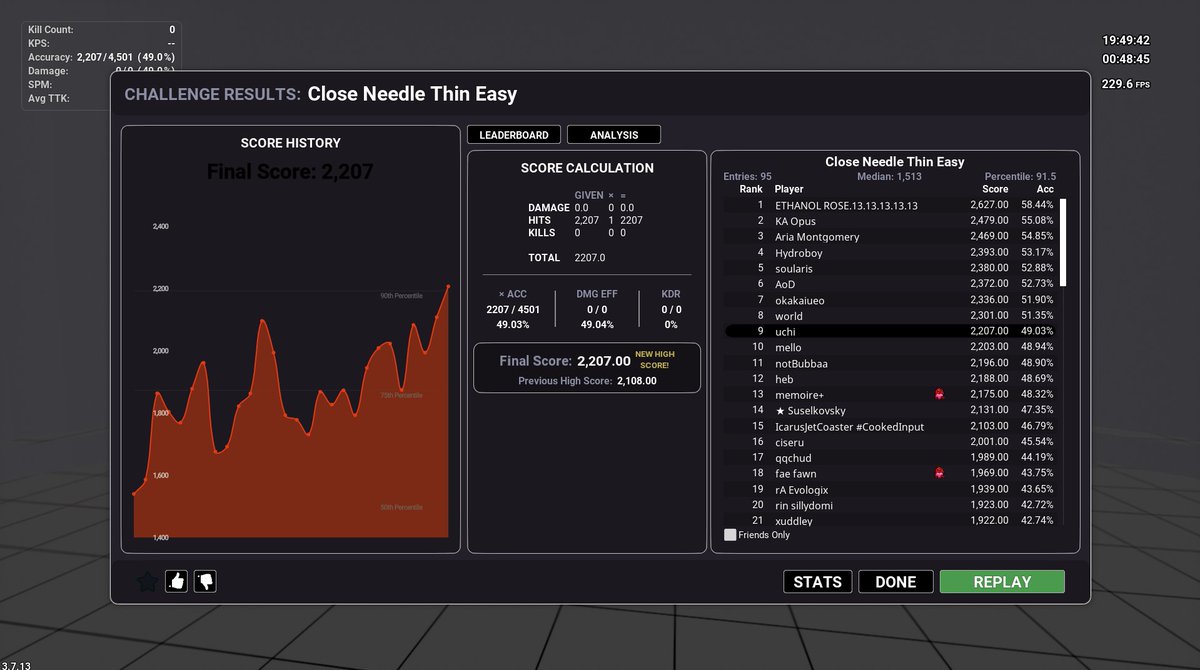
Task: Click the Entries: 95 label
Action: tap(747, 176)
